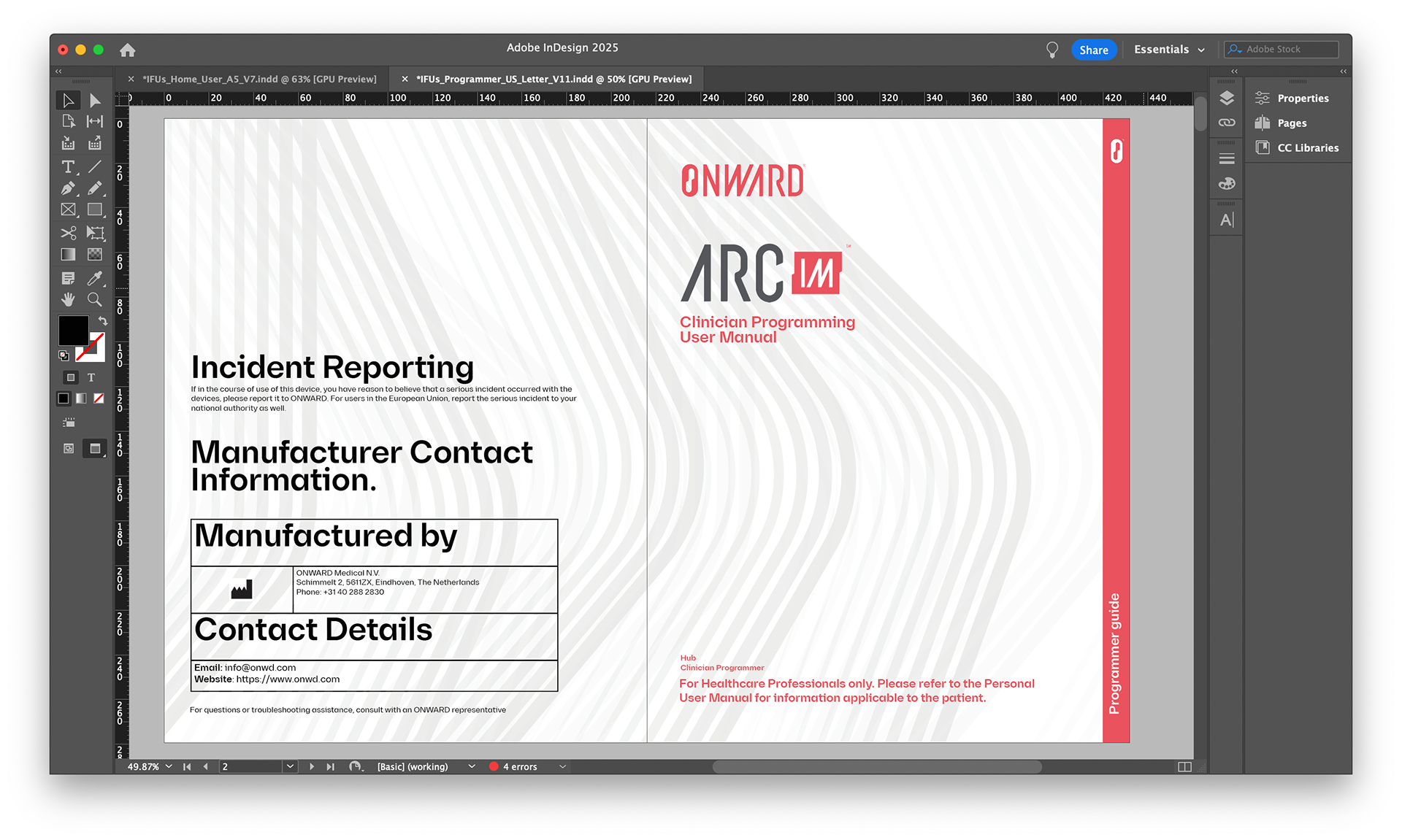Select the Type tool
The width and height of the screenshot is (1402, 840).
click(x=68, y=167)
